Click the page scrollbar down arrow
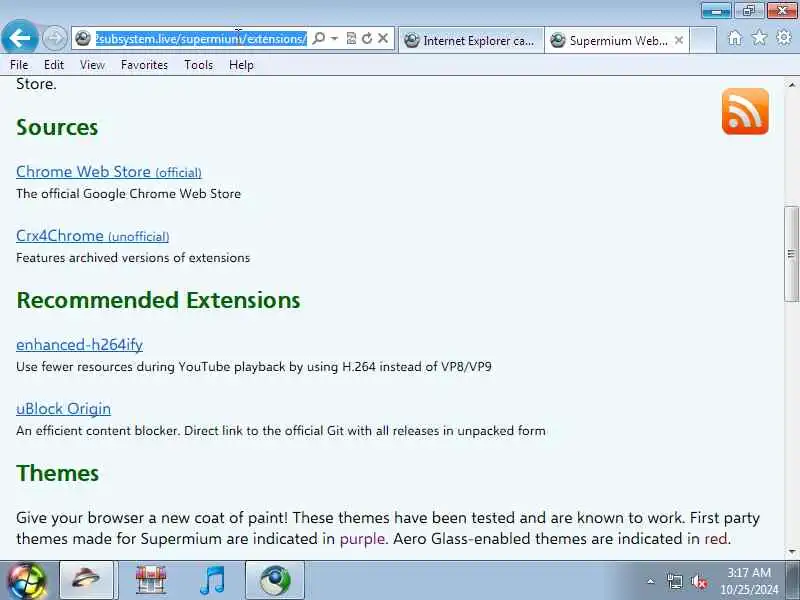The width and height of the screenshot is (800, 600). click(792, 552)
